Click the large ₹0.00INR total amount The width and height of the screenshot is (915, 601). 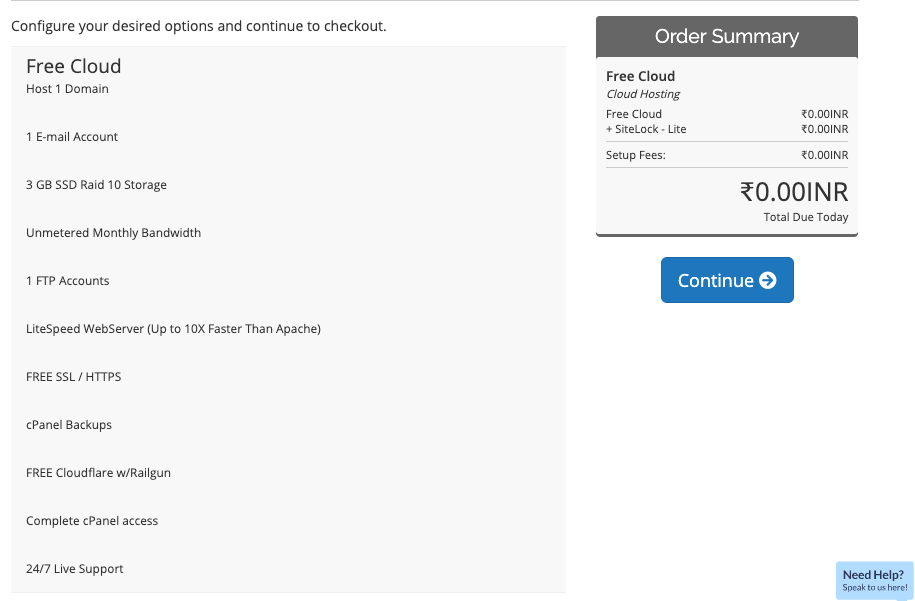[794, 191]
